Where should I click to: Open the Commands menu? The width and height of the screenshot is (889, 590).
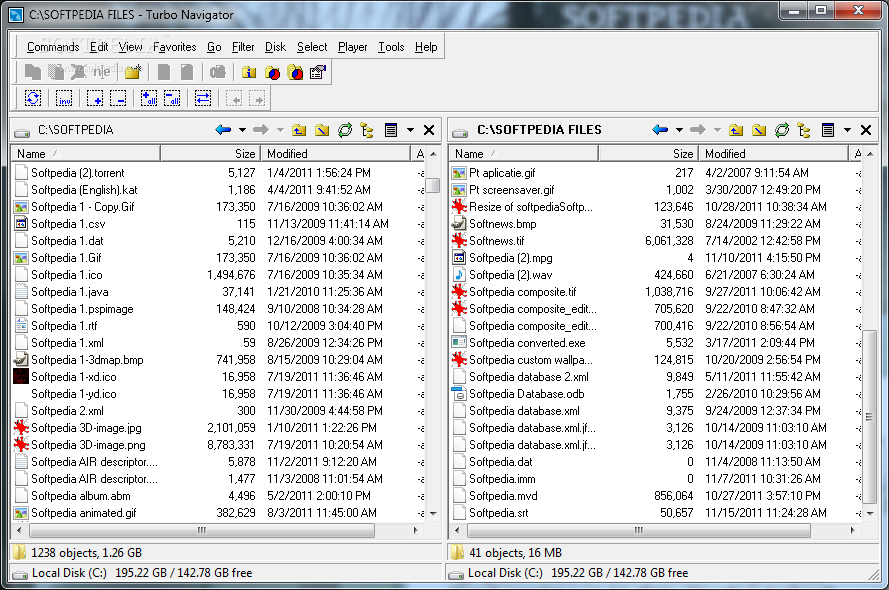tap(53, 47)
